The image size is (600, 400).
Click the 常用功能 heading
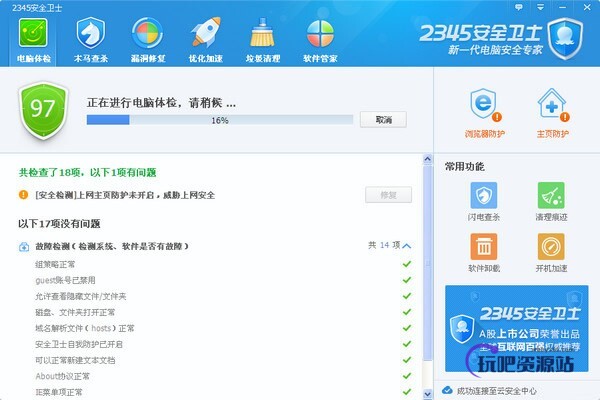click(x=465, y=167)
